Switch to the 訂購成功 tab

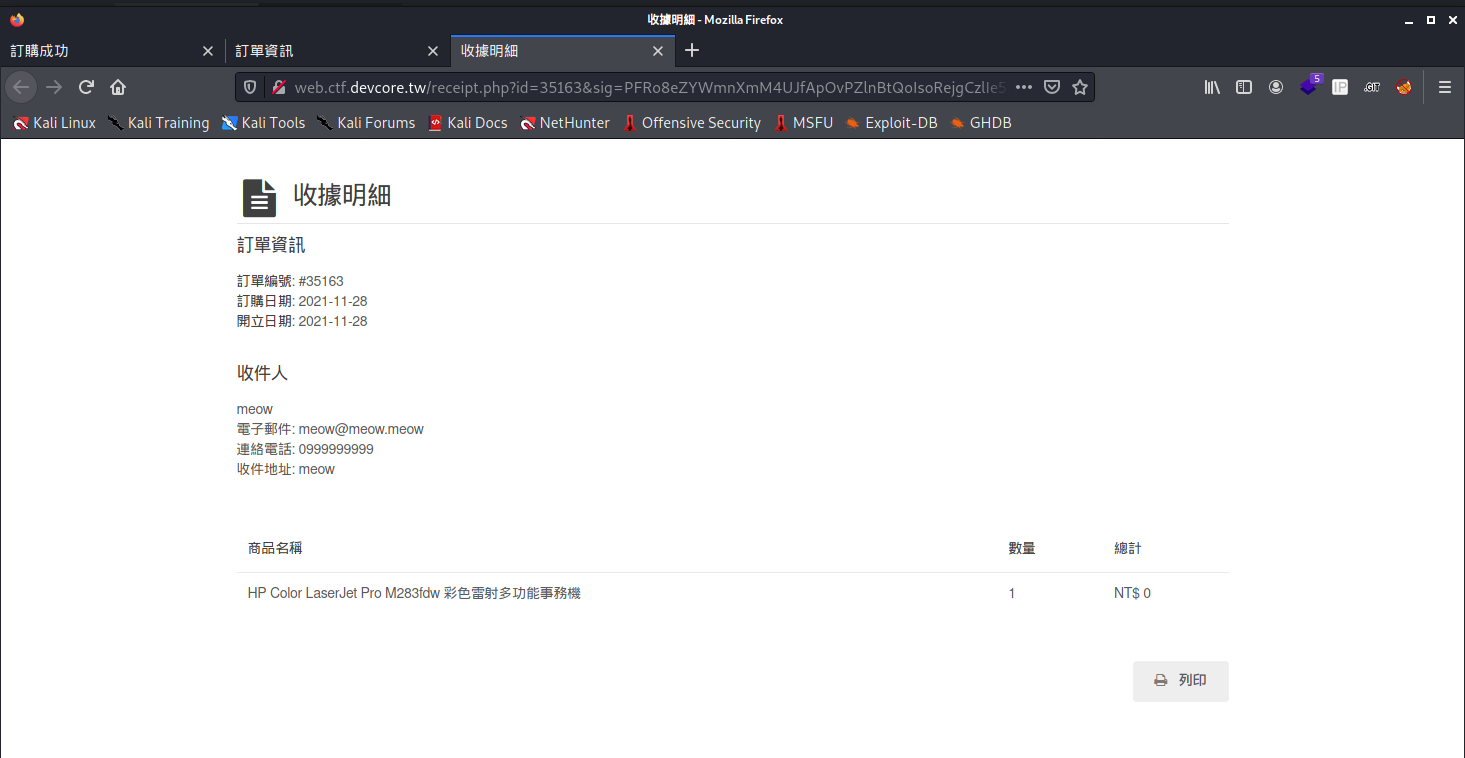click(x=100, y=51)
